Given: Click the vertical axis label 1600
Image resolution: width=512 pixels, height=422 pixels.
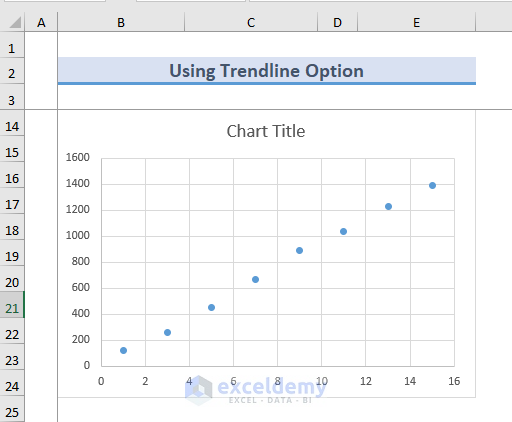Looking at the screenshot, I should point(78,157).
